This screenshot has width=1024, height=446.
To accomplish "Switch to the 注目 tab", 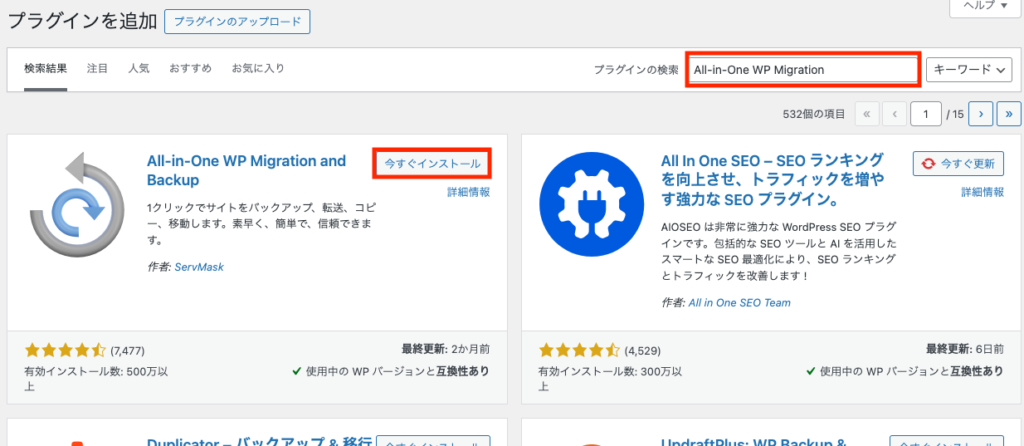I will [x=98, y=69].
